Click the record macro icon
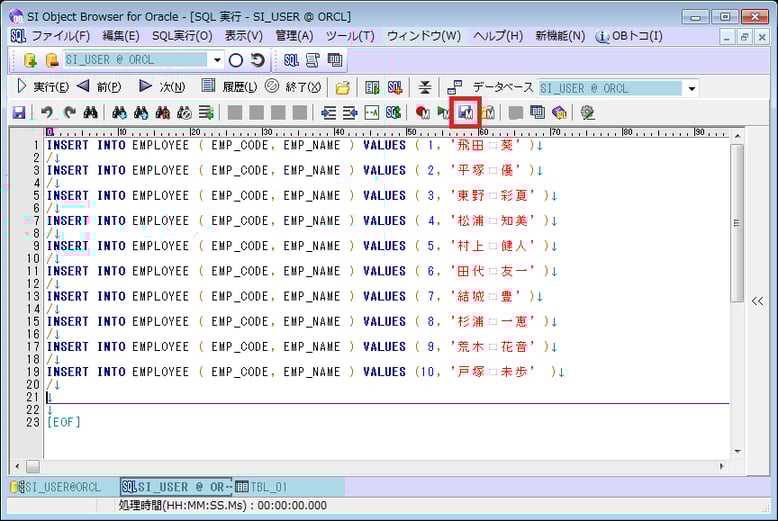This screenshot has height=521, width=778. pyautogui.click(x=422, y=113)
